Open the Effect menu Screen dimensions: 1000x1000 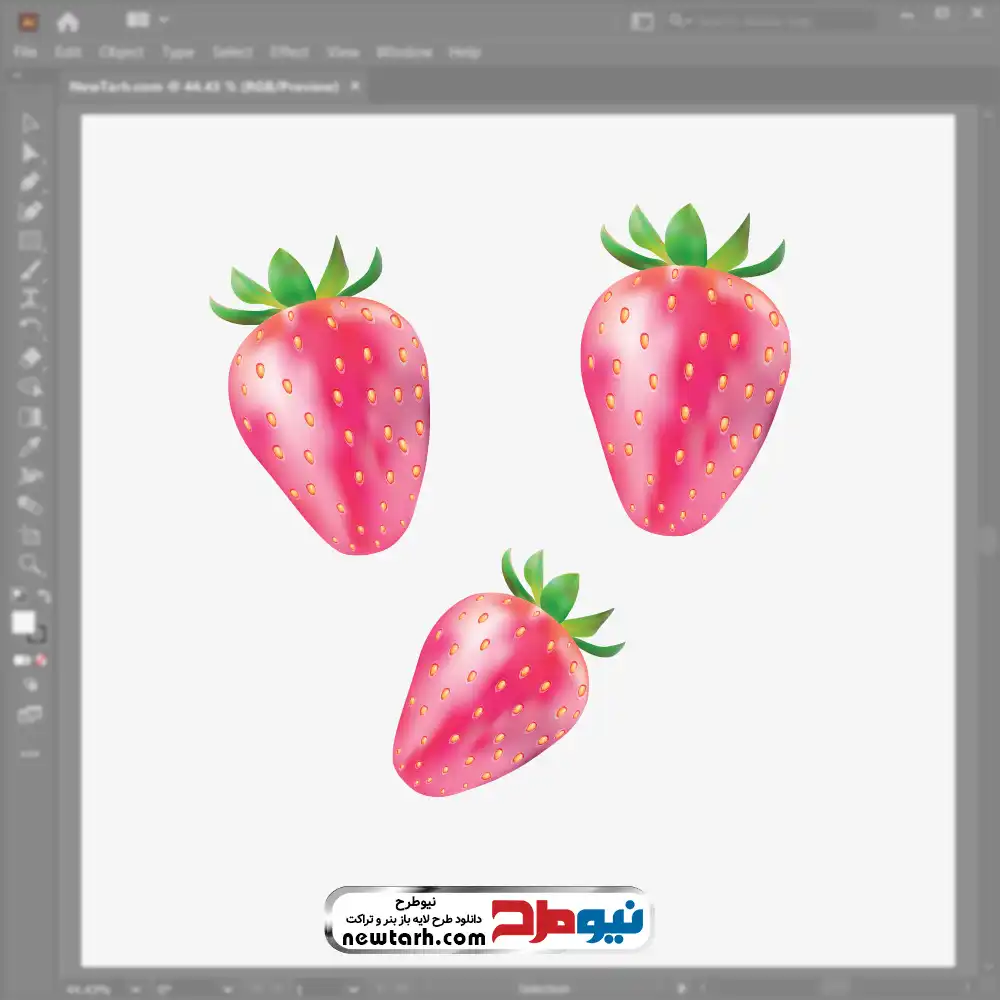point(289,52)
